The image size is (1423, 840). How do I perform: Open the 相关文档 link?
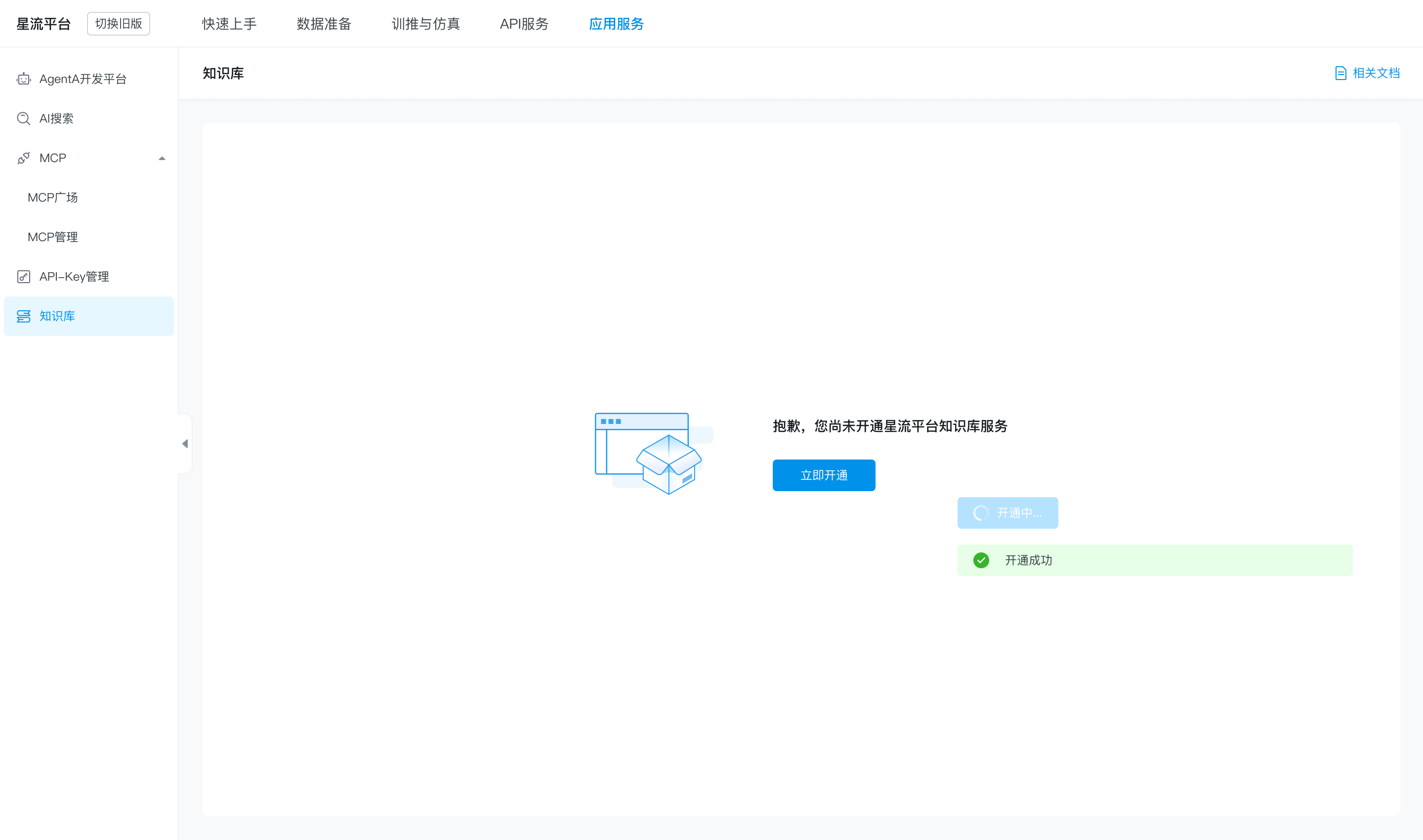1376,73
